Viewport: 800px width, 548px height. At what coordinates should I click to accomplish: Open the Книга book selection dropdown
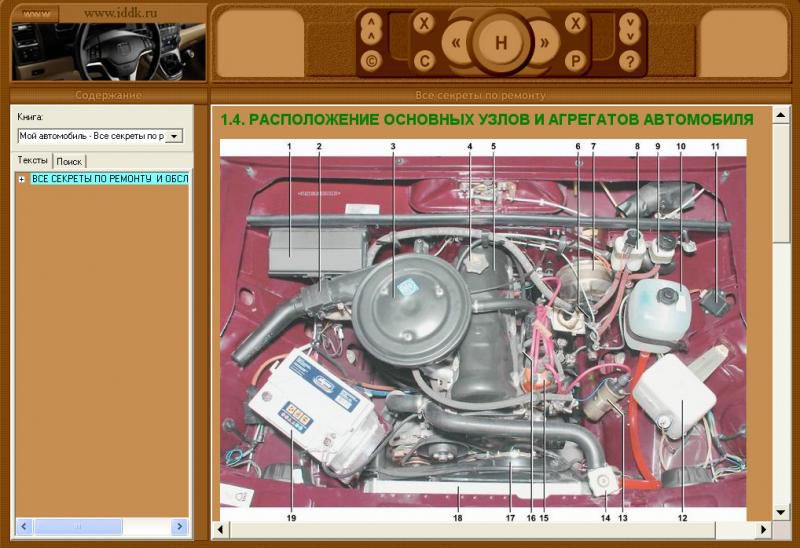[x=174, y=136]
